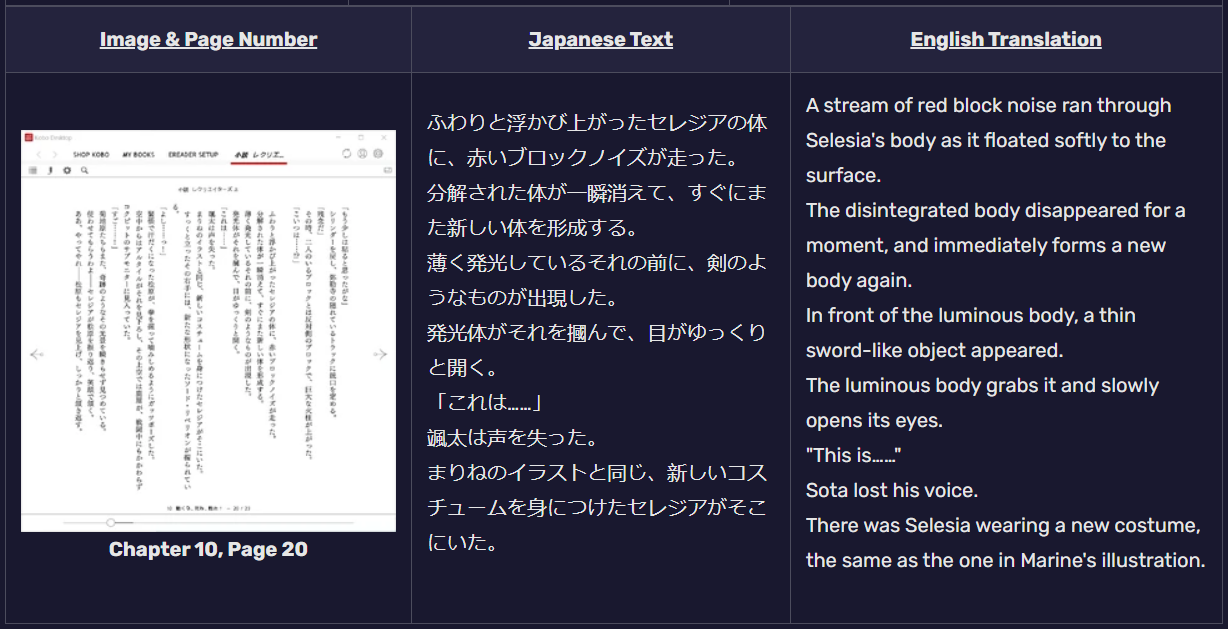Click the English Translation column header
This screenshot has height=629, width=1228.
[x=1006, y=40]
